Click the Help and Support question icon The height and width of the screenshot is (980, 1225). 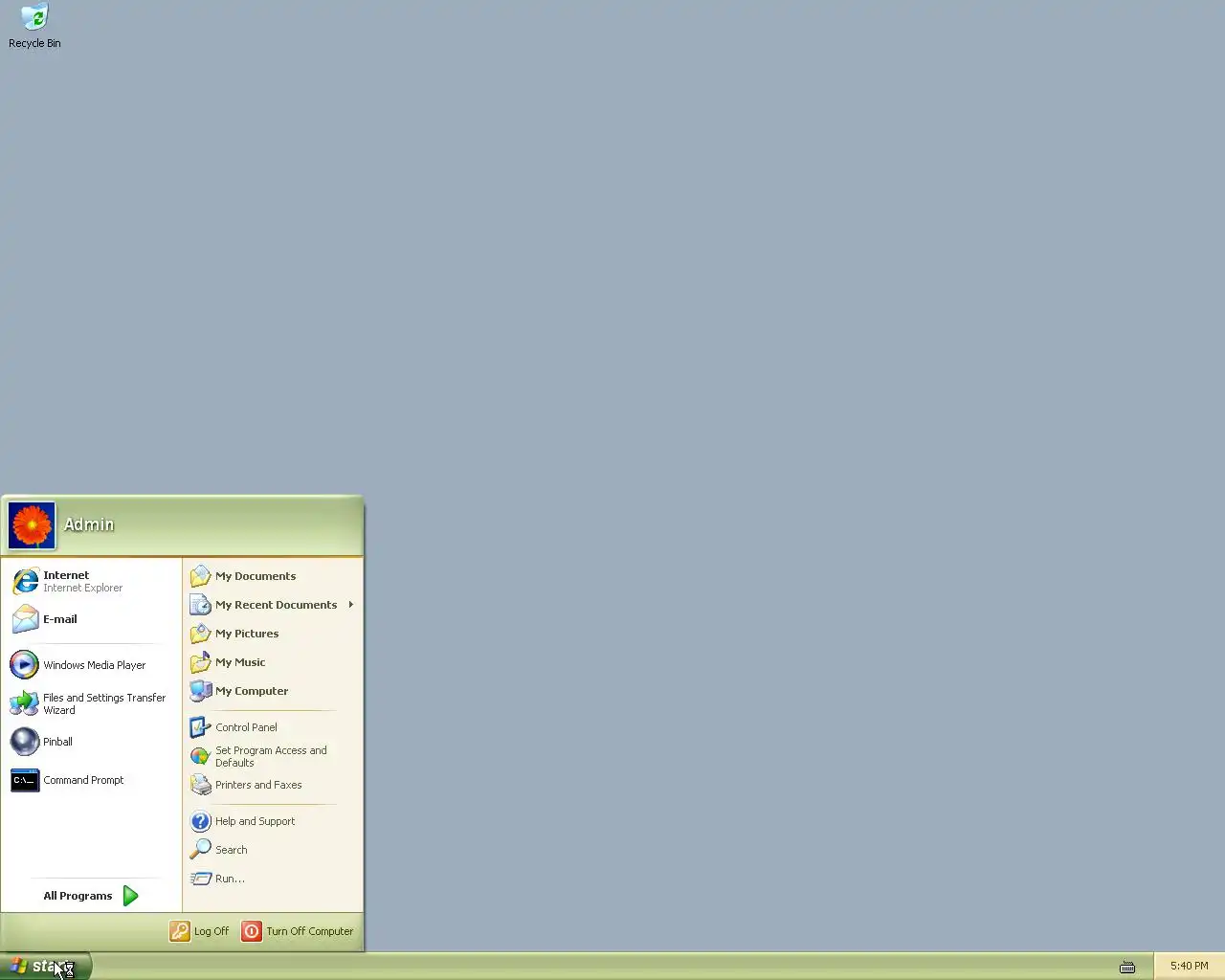pos(200,821)
